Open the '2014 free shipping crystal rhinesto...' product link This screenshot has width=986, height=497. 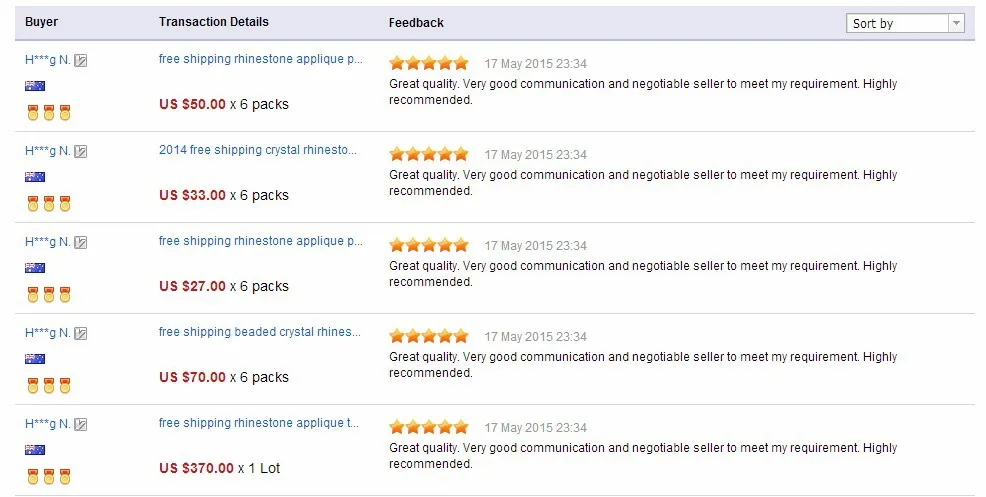click(x=258, y=150)
